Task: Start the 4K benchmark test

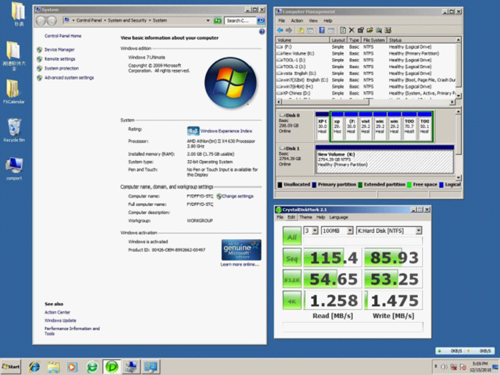Action: 292,301
